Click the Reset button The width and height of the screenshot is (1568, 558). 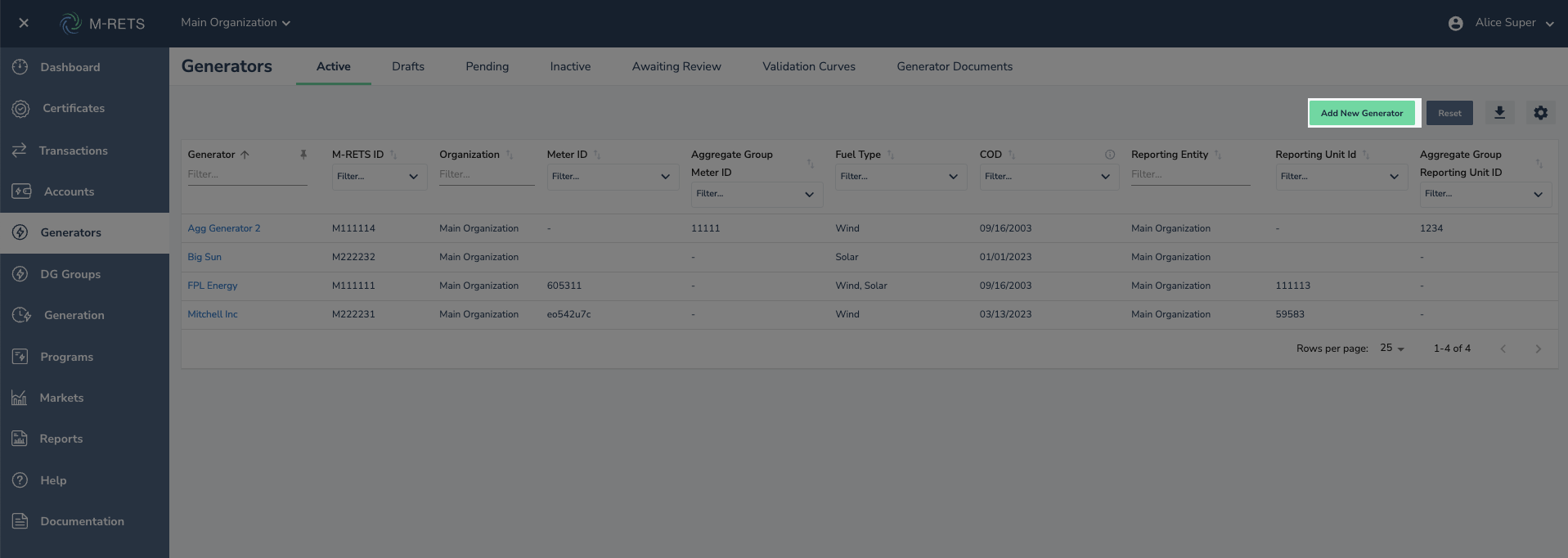1449,113
